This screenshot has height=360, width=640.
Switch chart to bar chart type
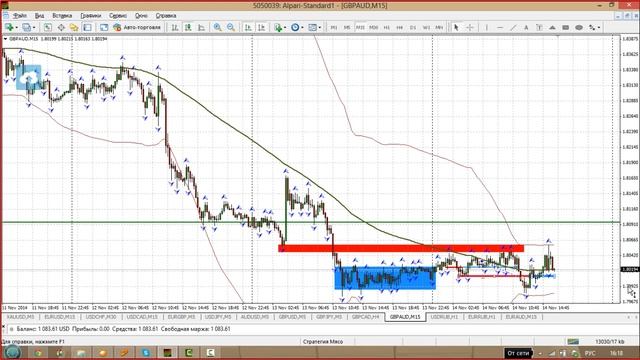tap(175, 27)
